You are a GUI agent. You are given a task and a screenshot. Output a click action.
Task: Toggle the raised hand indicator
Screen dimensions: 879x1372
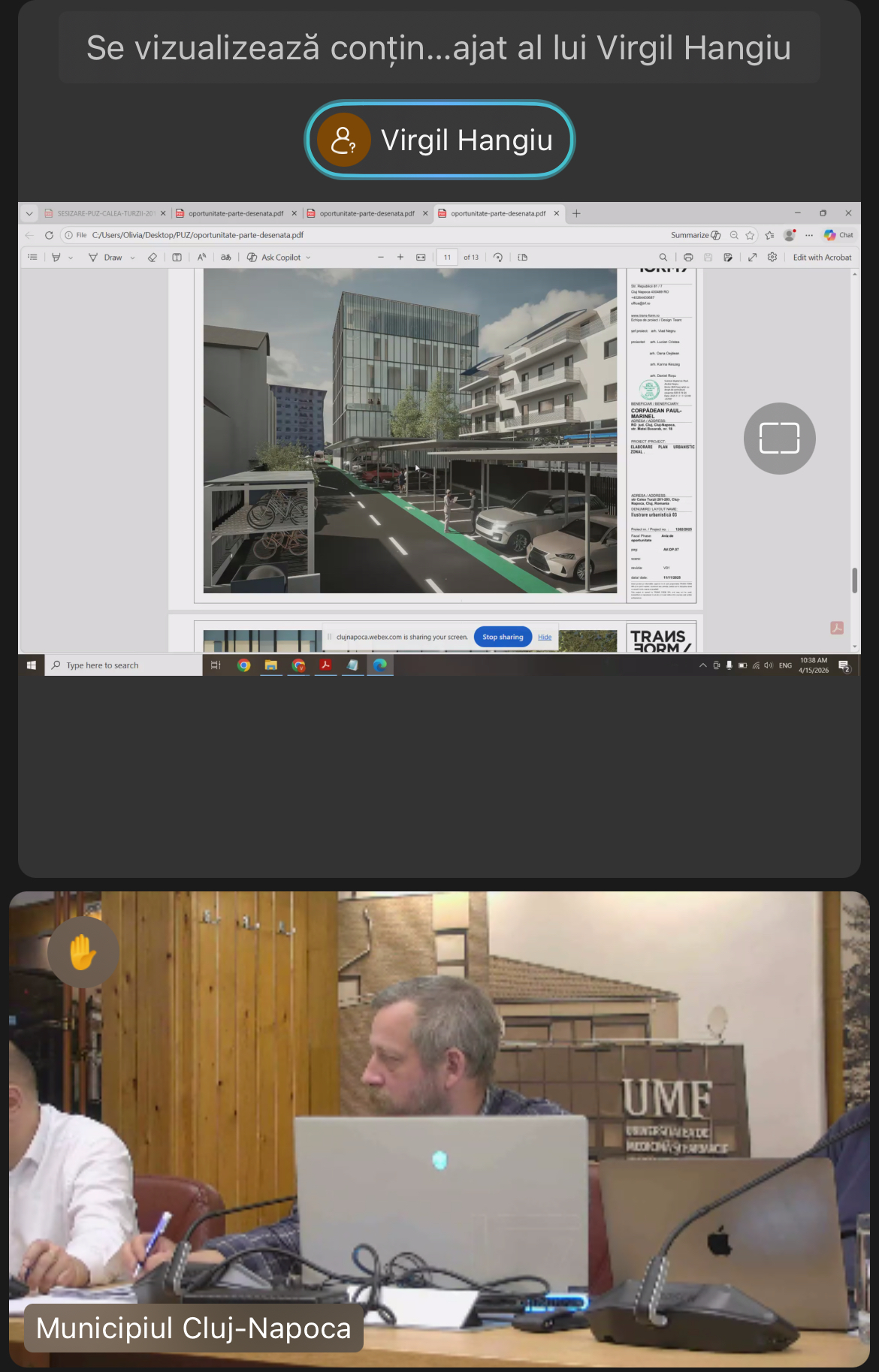[x=83, y=952]
